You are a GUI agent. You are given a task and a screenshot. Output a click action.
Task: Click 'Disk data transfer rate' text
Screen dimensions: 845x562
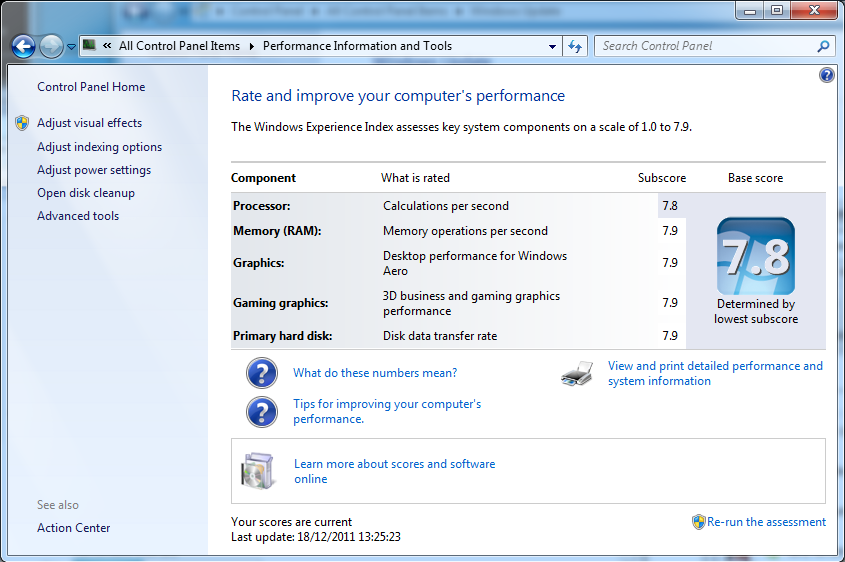440,336
